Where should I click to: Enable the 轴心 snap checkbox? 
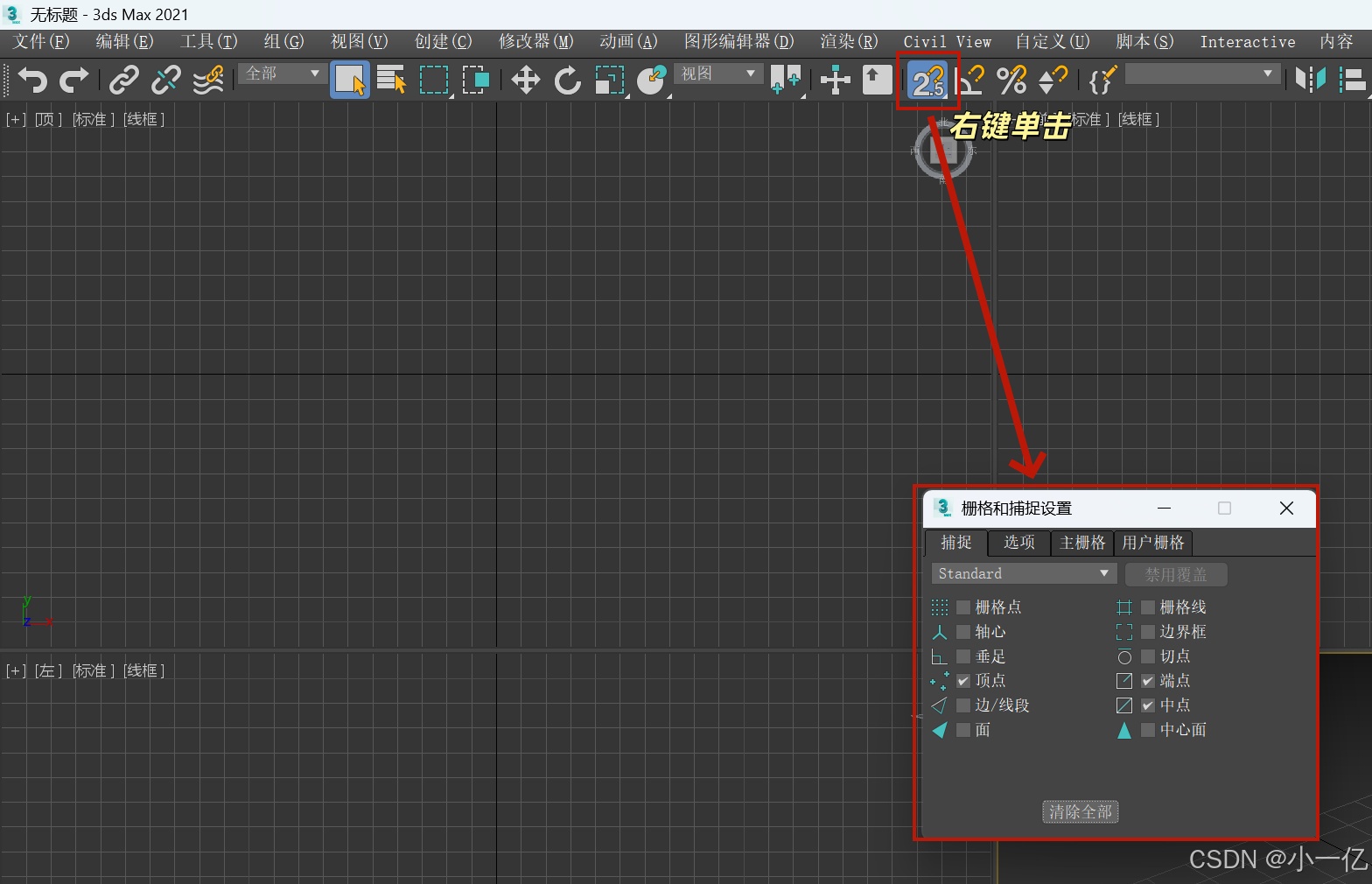963,631
